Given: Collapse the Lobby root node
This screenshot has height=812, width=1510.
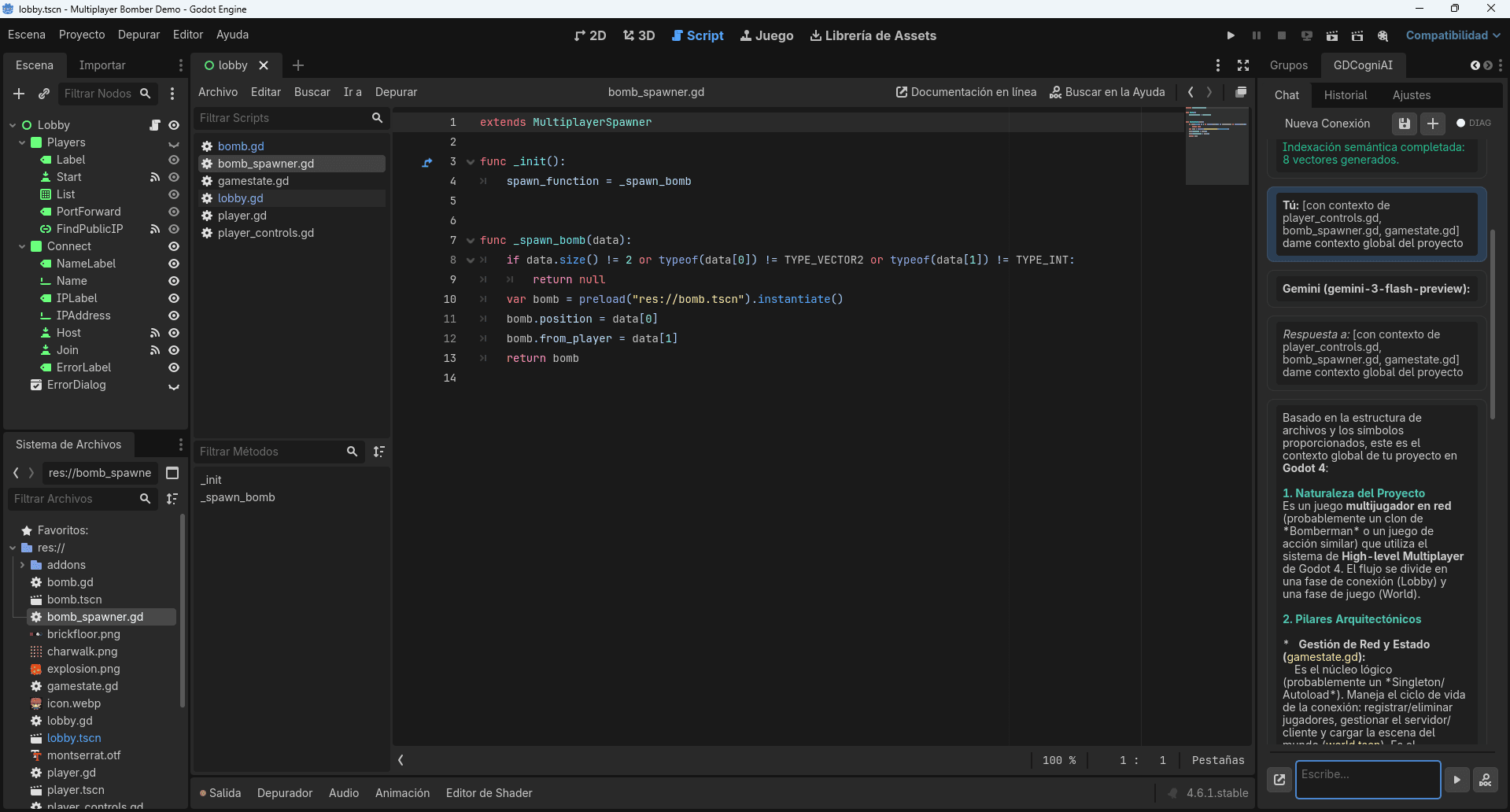Looking at the screenshot, I should [x=13, y=125].
